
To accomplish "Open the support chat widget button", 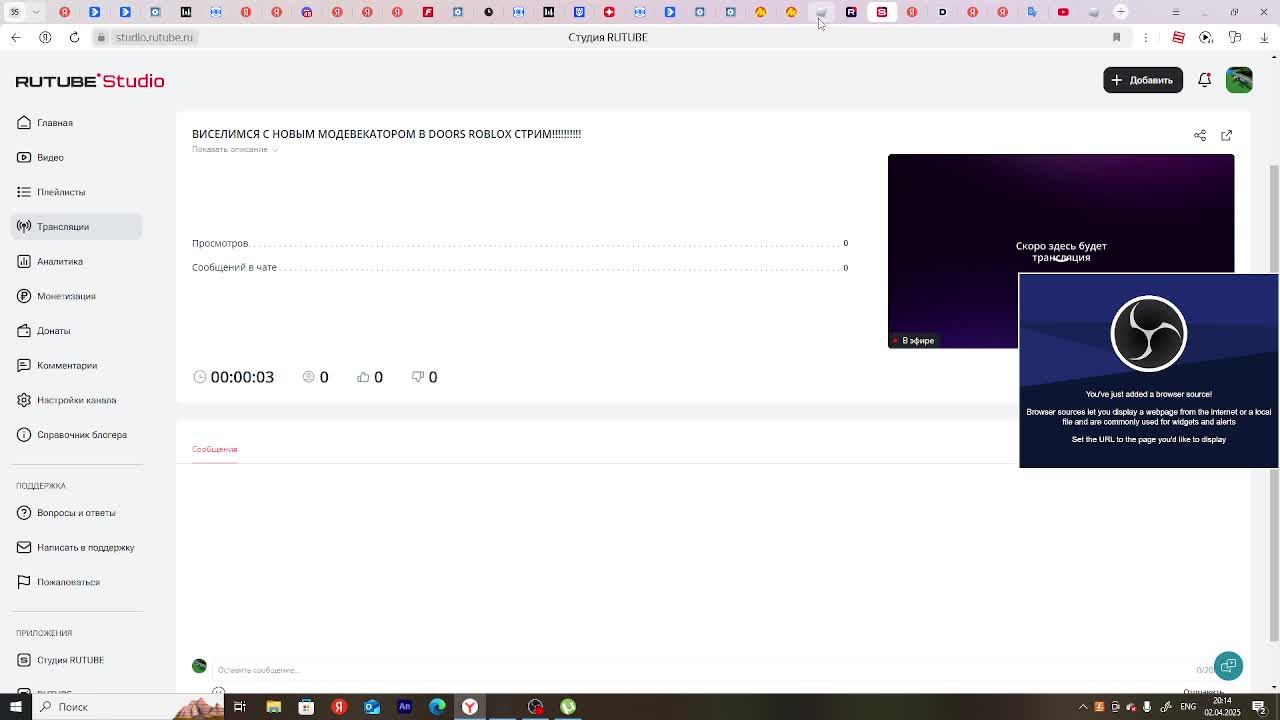I will [x=1228, y=666].
